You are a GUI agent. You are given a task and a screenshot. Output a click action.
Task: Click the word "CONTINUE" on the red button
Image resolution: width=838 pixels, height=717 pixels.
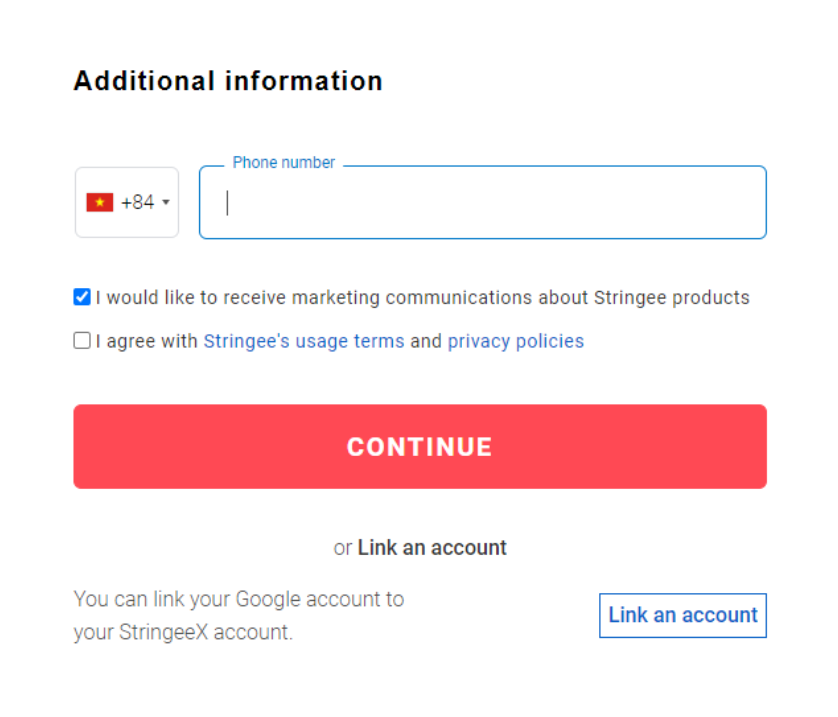[419, 447]
